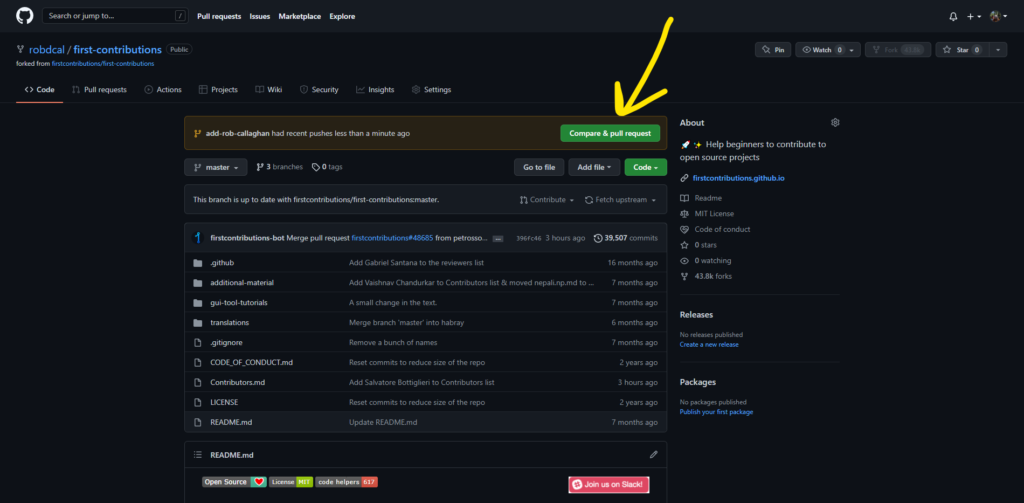Image resolution: width=1024 pixels, height=503 pixels.
Task: Open the .gitignore file
Action: click(227, 342)
